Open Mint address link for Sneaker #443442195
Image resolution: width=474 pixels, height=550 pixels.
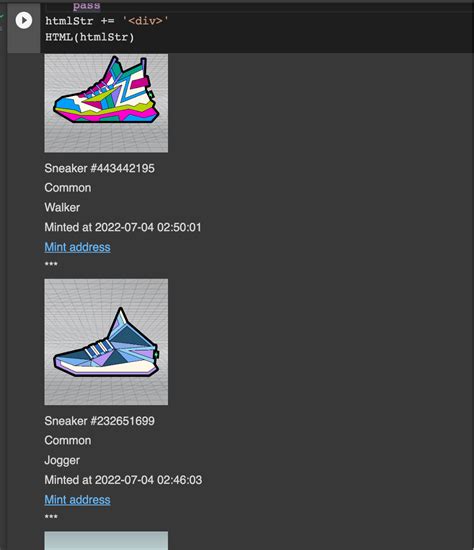[x=78, y=247]
